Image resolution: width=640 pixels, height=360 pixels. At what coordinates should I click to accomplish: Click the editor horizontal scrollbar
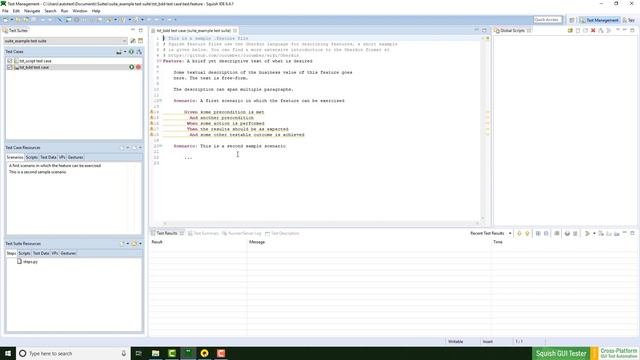click(321, 223)
